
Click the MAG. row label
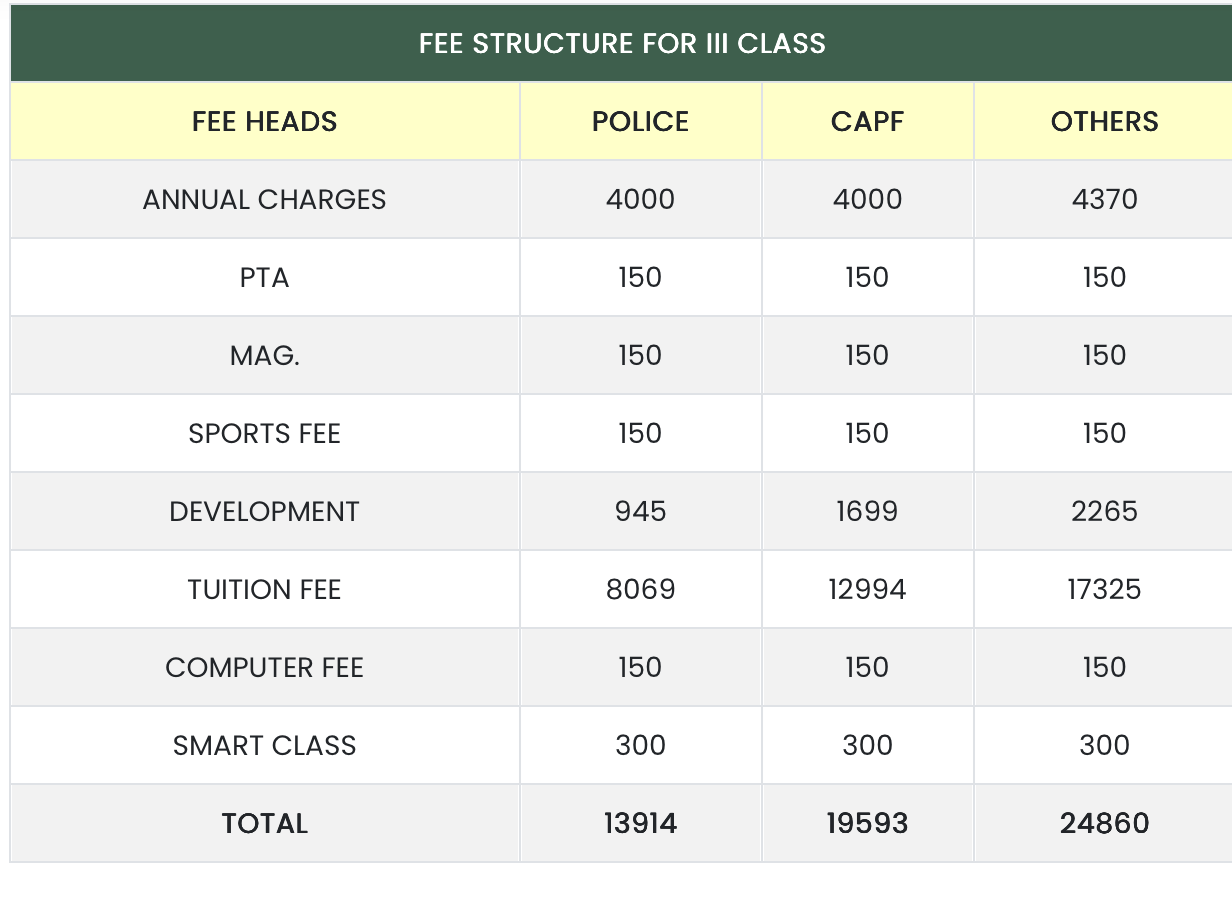click(265, 356)
